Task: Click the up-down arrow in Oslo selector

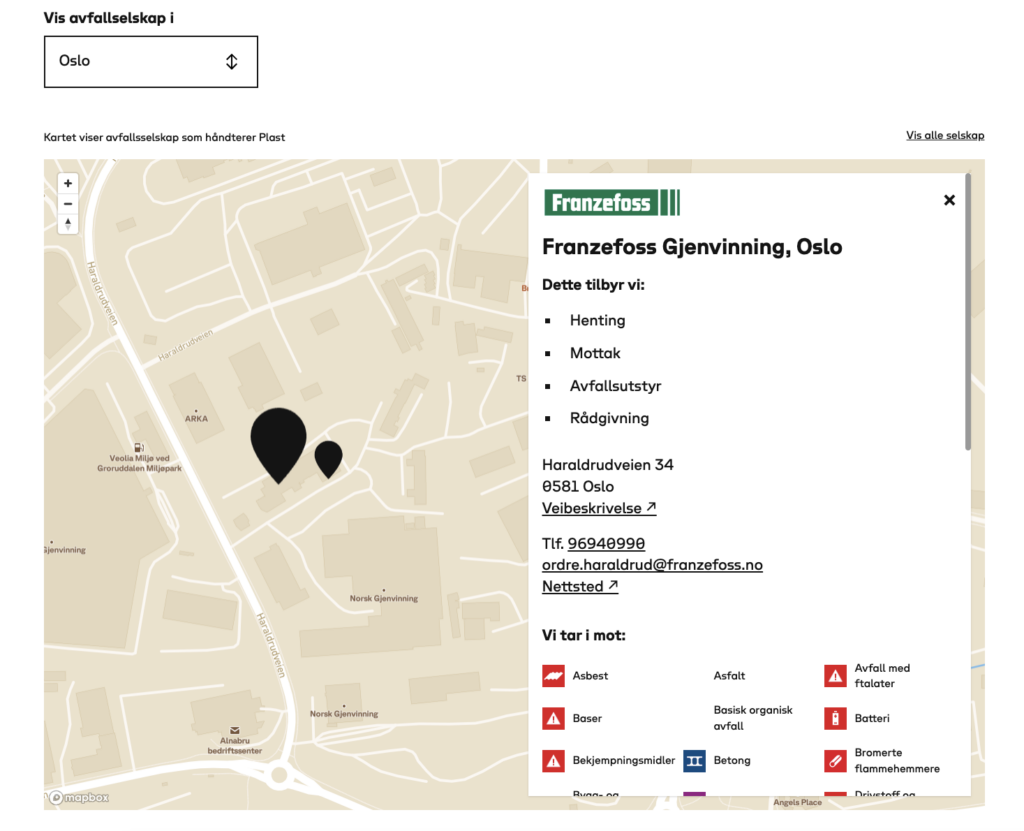Action: [232, 61]
